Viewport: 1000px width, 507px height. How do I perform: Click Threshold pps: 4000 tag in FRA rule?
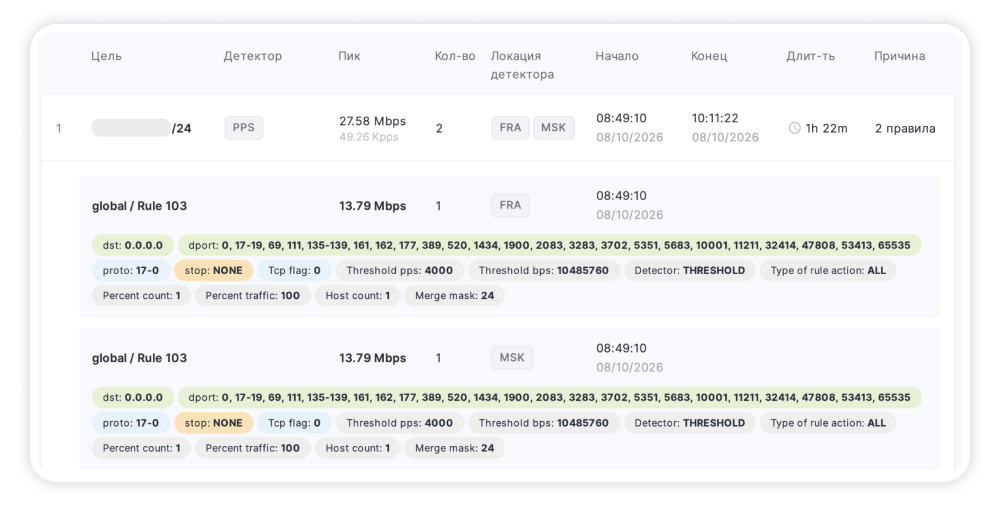click(x=400, y=270)
